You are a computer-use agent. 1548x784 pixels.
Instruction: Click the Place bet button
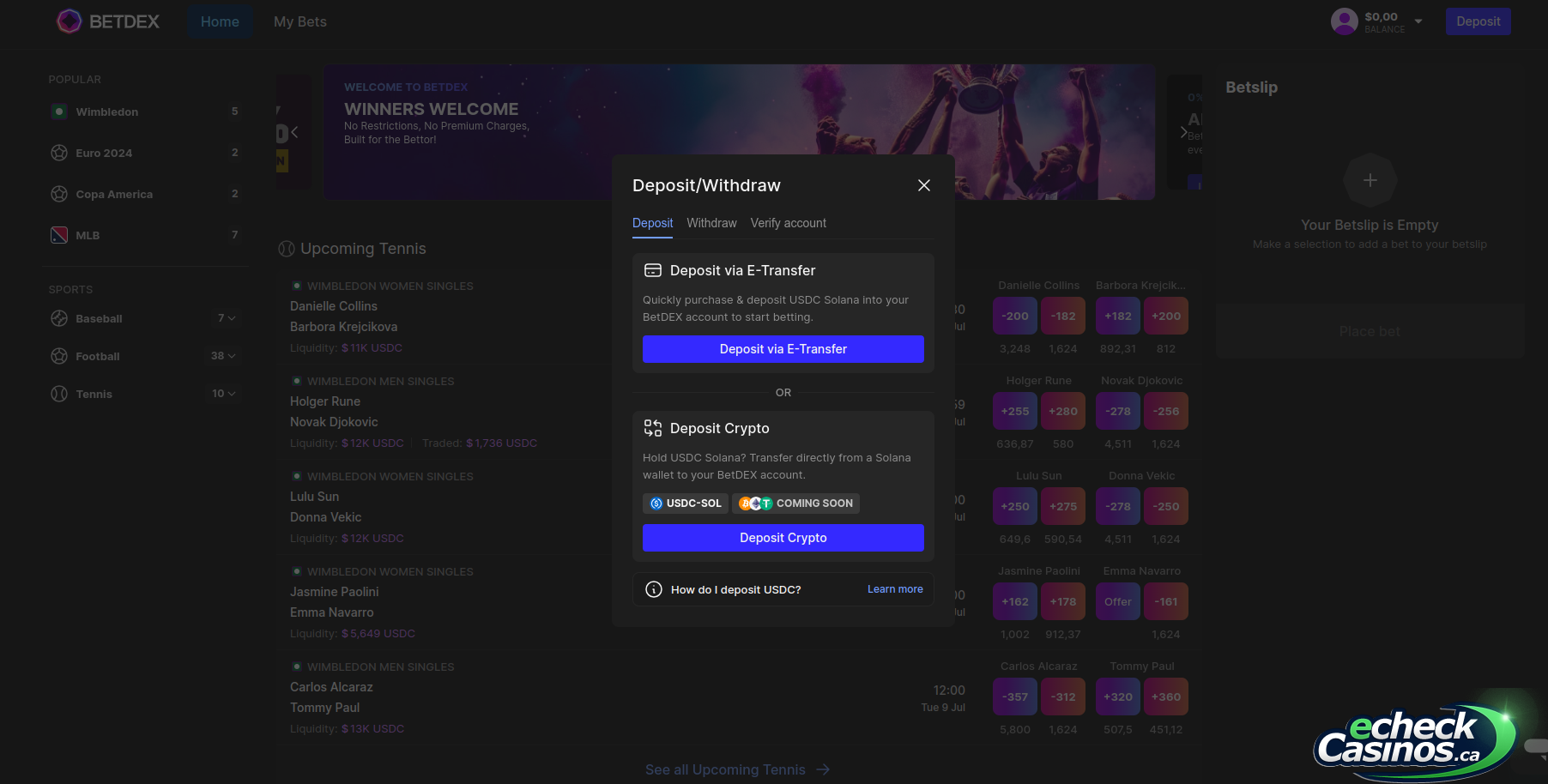1370,331
